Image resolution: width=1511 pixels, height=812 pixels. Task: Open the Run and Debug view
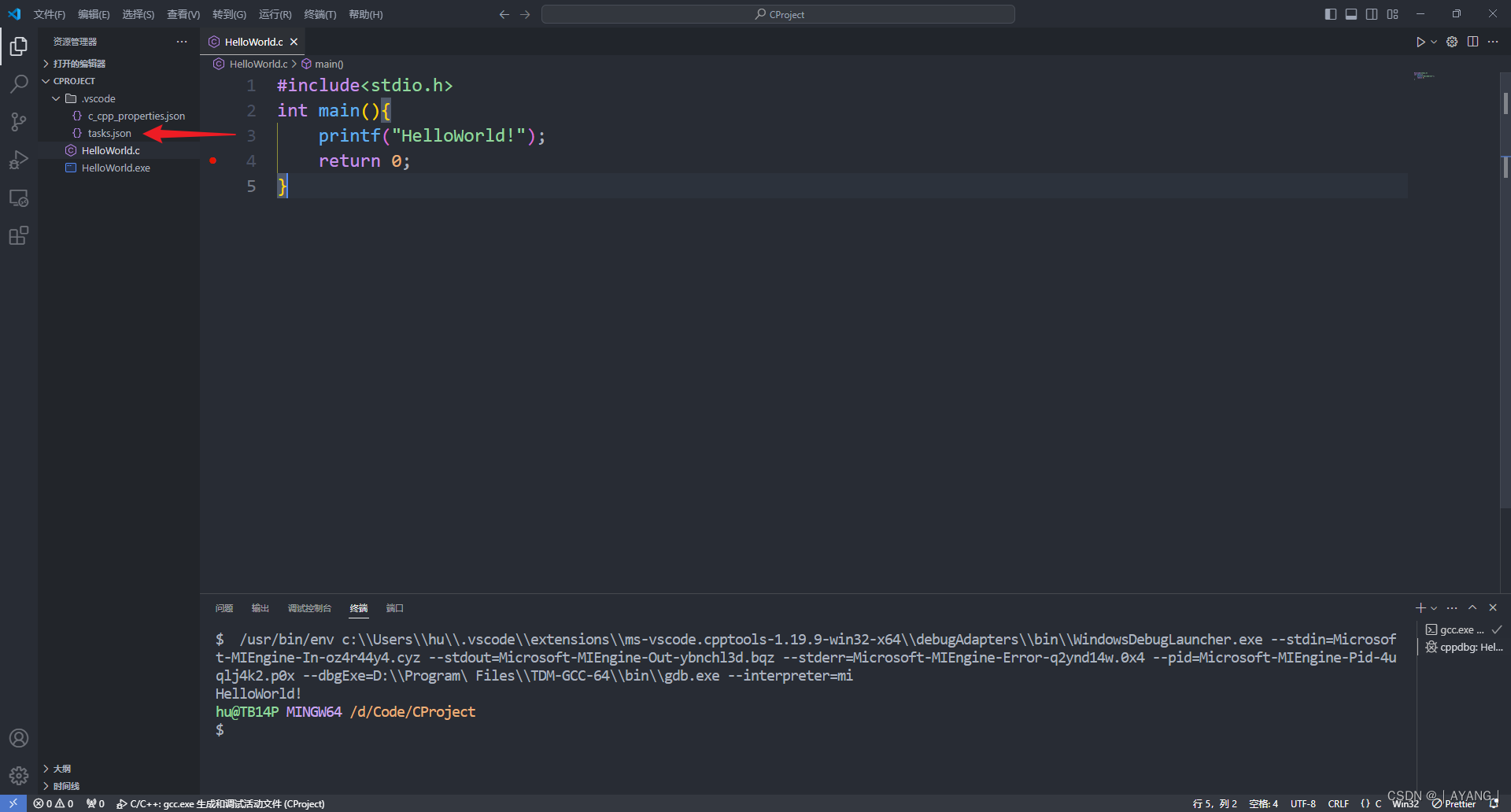(x=19, y=160)
